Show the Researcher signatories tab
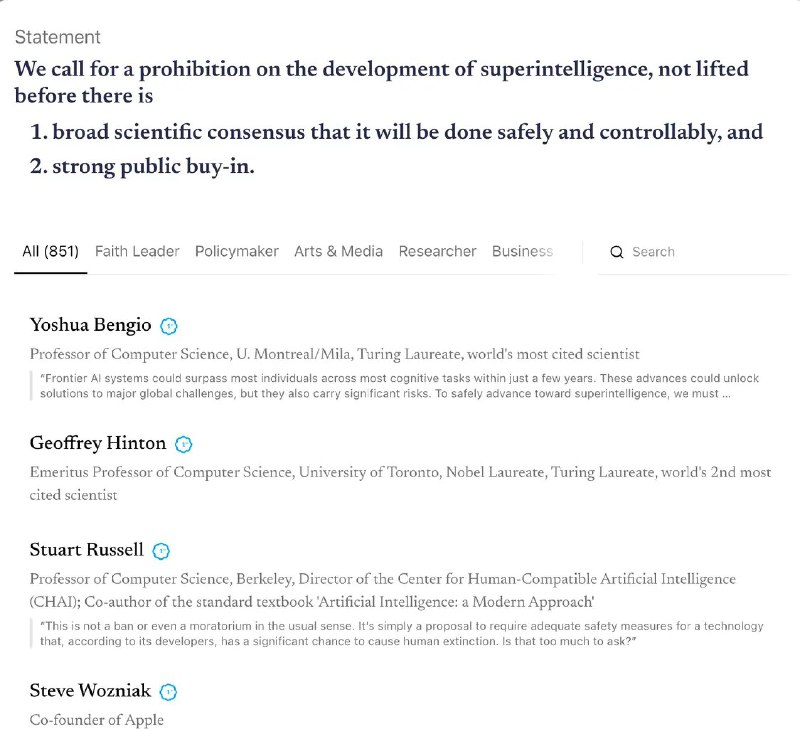The height and width of the screenshot is (729, 800). [437, 252]
